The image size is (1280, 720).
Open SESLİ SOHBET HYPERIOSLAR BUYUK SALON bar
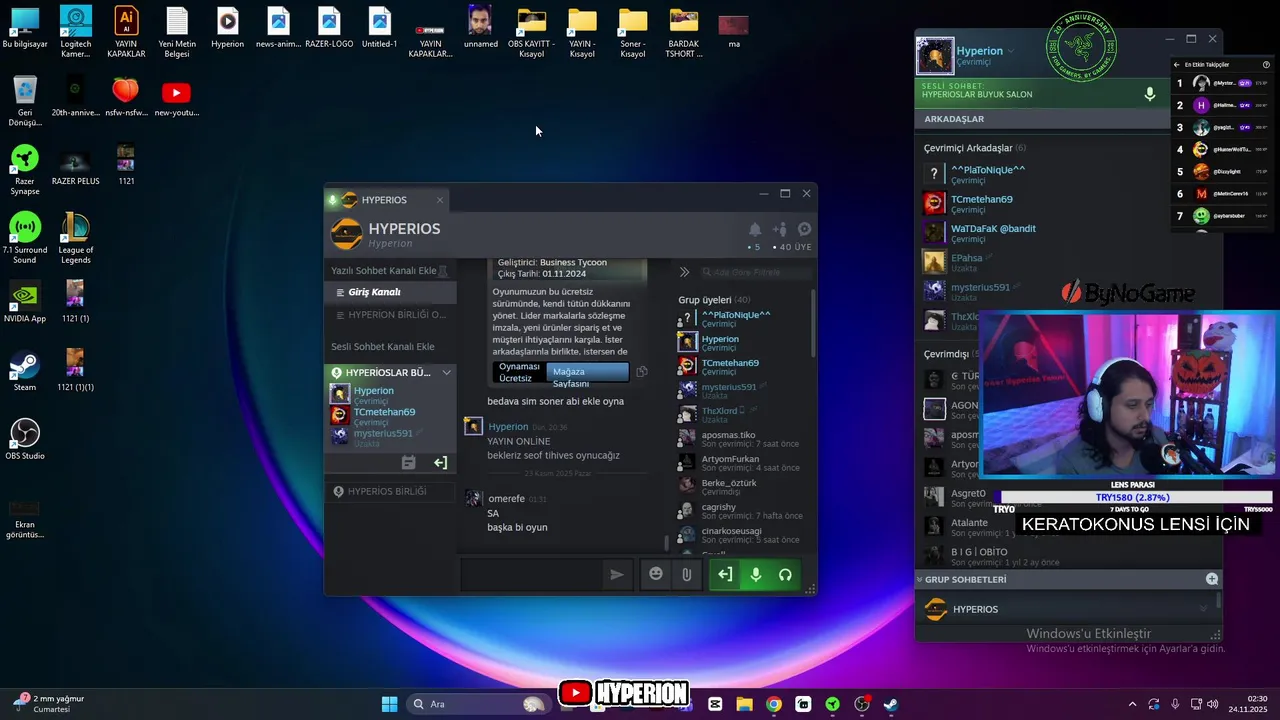1040,94
